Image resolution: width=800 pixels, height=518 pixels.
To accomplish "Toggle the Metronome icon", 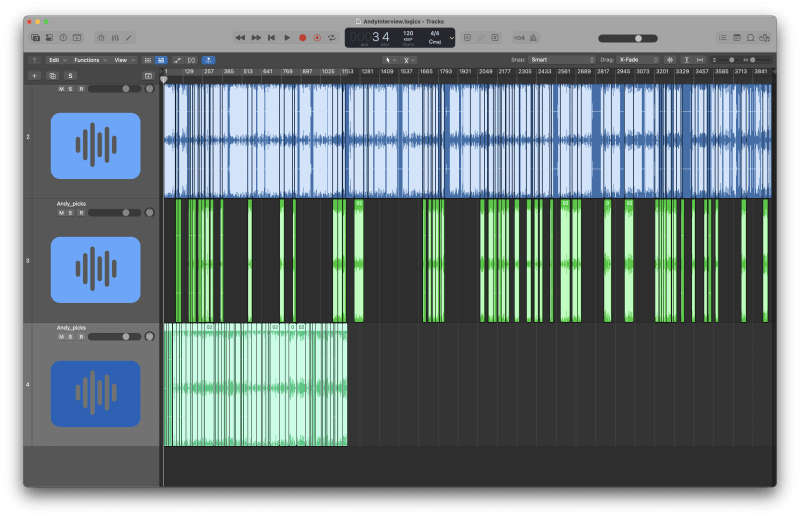I will point(533,38).
